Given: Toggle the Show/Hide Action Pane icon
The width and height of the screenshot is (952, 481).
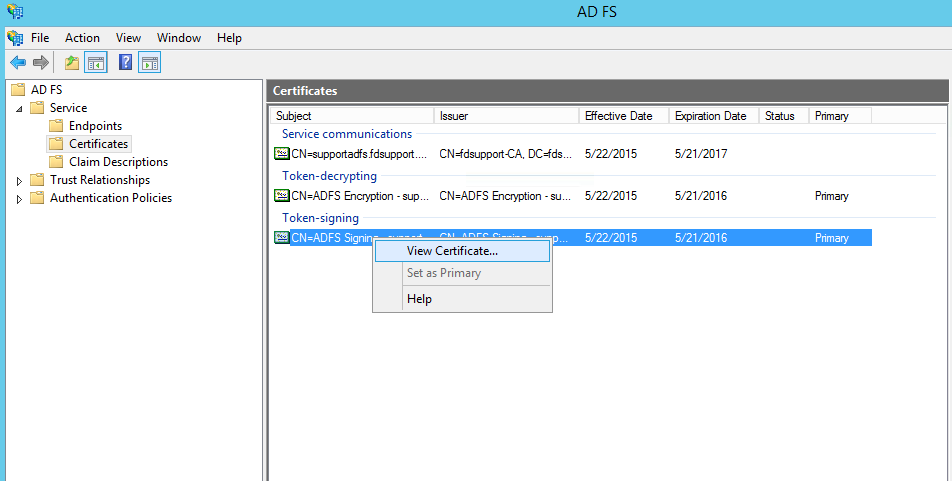Looking at the screenshot, I should click(149, 63).
